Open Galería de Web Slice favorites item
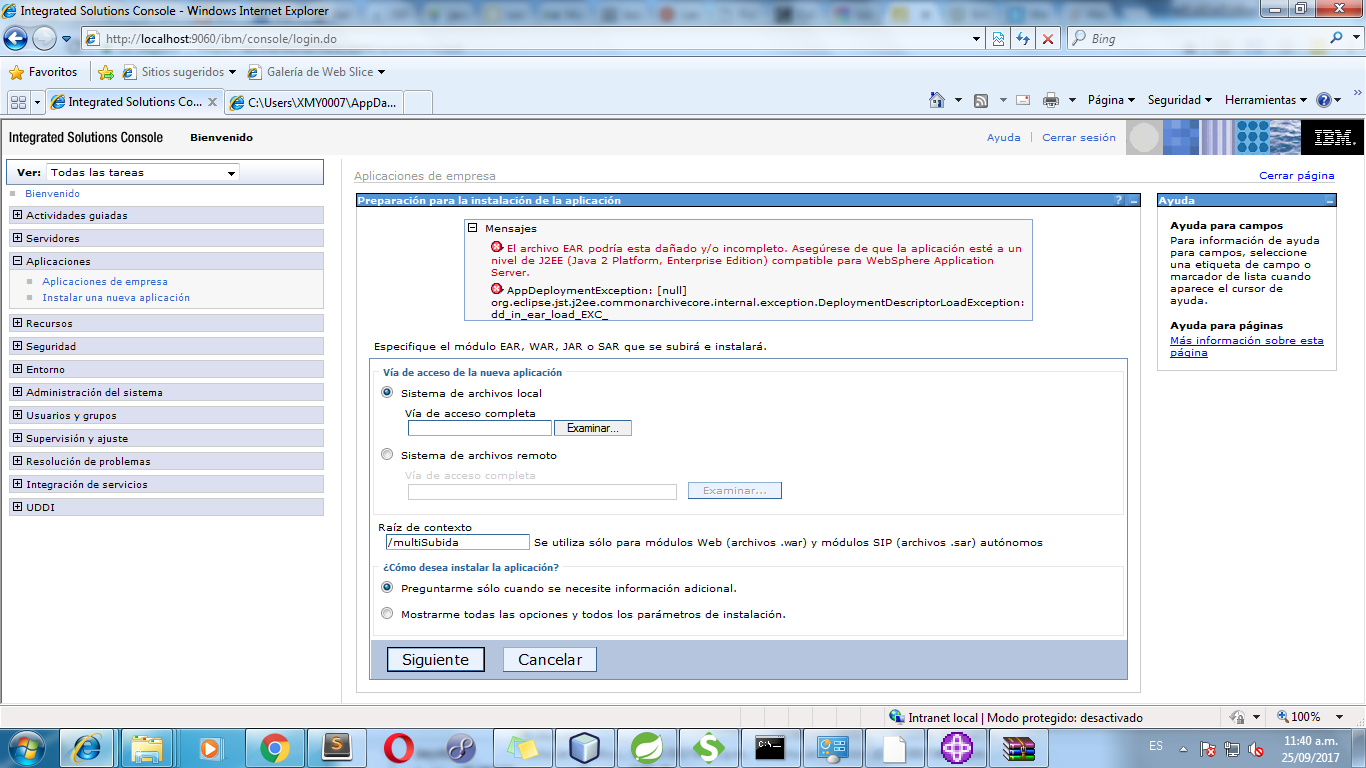This screenshot has height=768, width=1366. point(317,72)
